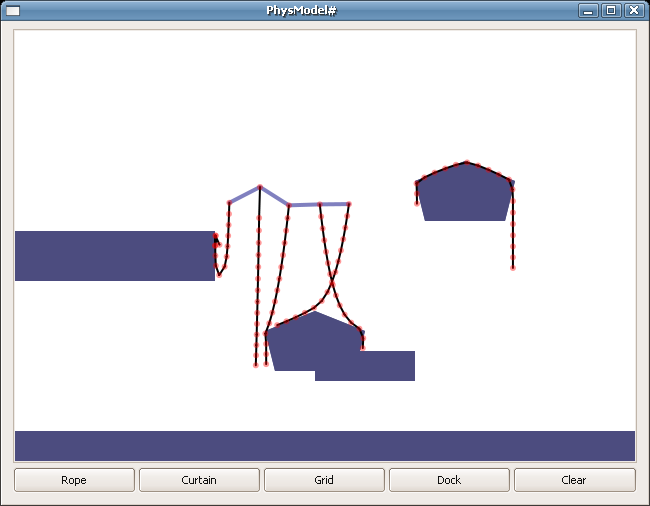Select the Dock button
The width and height of the screenshot is (650, 506).
point(449,480)
